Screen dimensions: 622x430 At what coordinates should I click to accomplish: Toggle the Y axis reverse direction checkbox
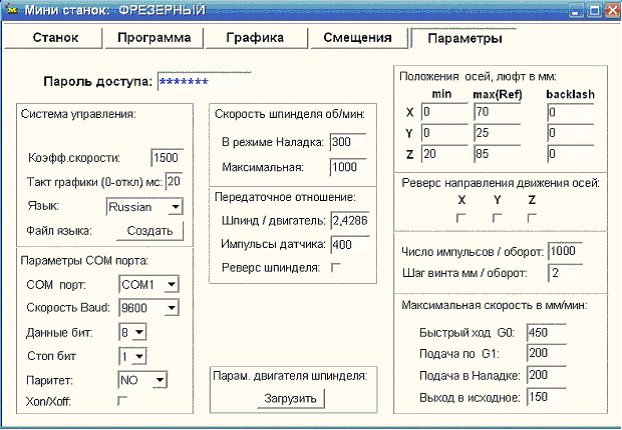(497, 218)
